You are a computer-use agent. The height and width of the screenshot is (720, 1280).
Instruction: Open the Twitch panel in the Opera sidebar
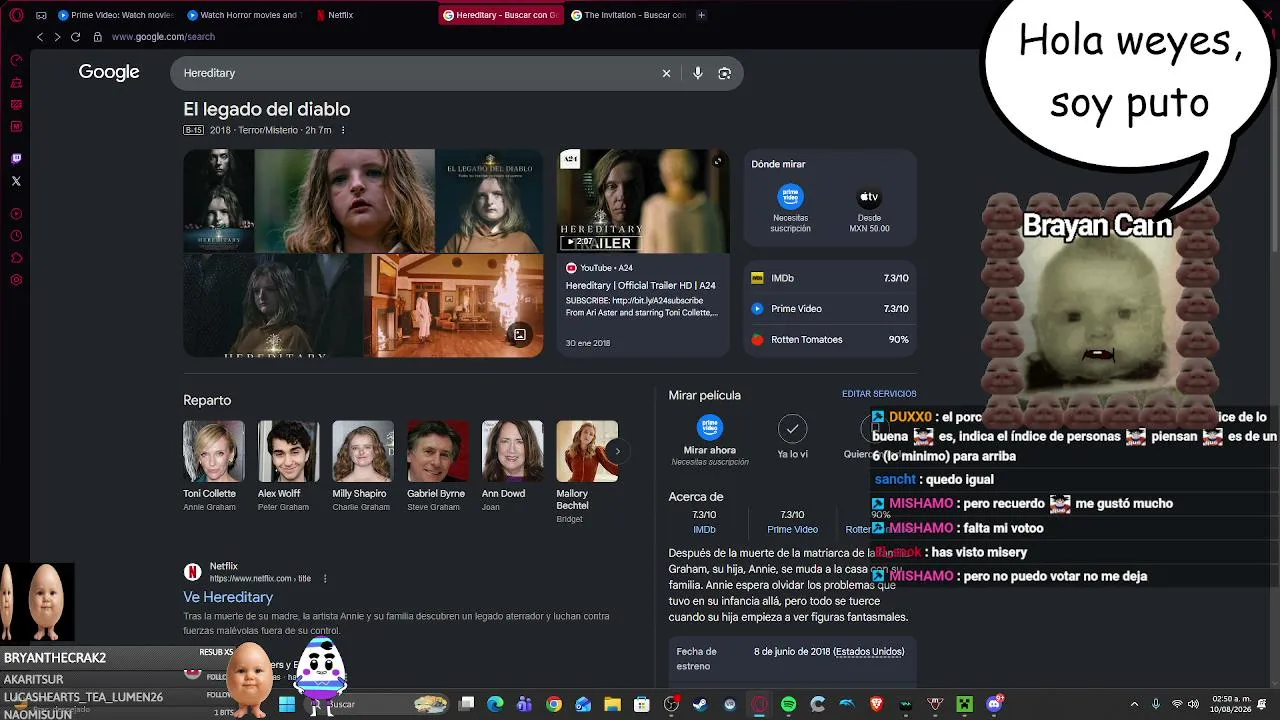click(x=16, y=158)
